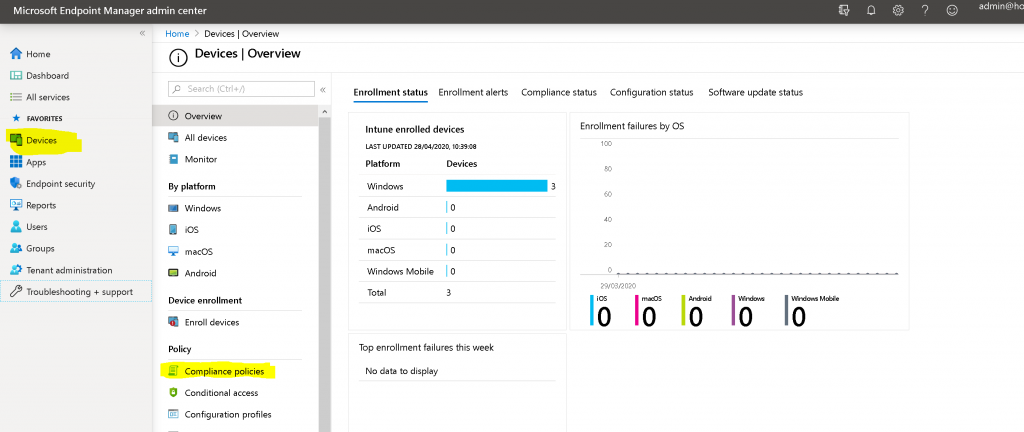
Task: Click the All services list icon
Action: [x=16, y=97]
